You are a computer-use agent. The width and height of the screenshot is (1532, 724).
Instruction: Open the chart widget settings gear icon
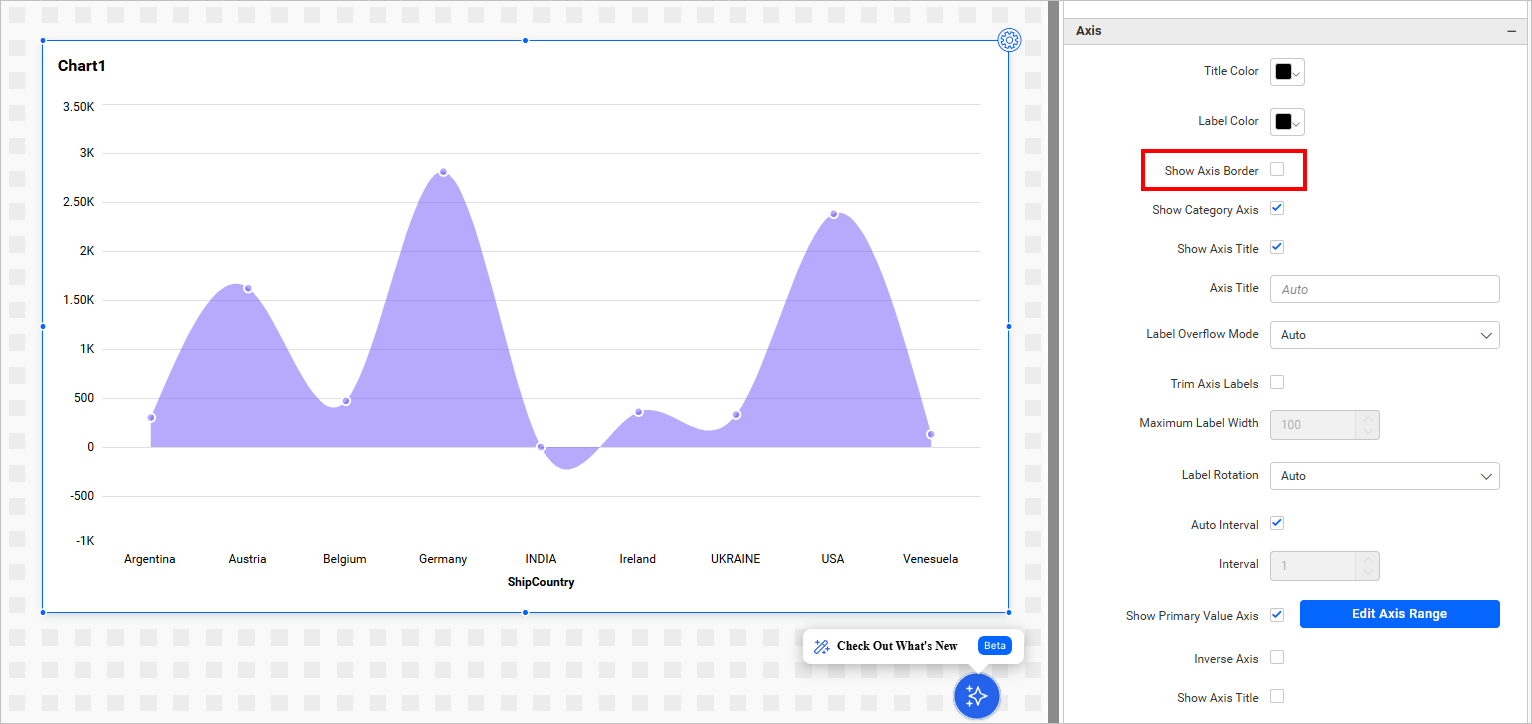pyautogui.click(x=1009, y=40)
